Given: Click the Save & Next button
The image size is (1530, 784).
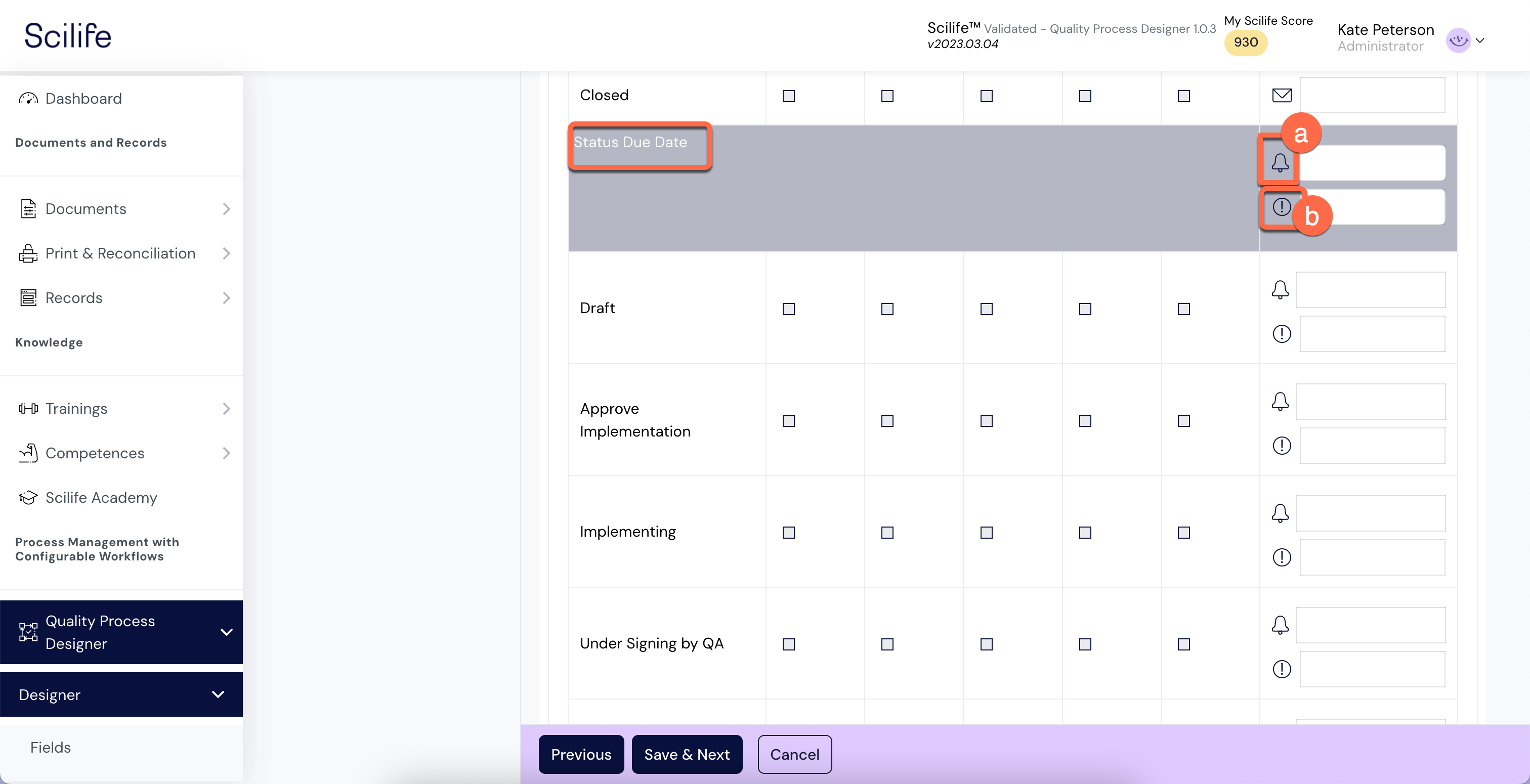Looking at the screenshot, I should (x=687, y=754).
